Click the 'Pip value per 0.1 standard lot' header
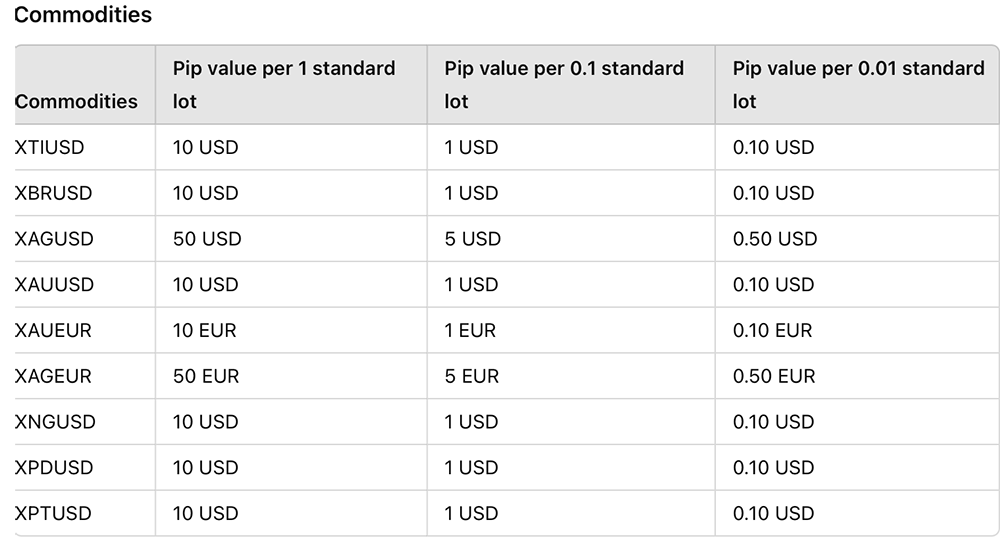This screenshot has height=538, width=1000. (564, 85)
